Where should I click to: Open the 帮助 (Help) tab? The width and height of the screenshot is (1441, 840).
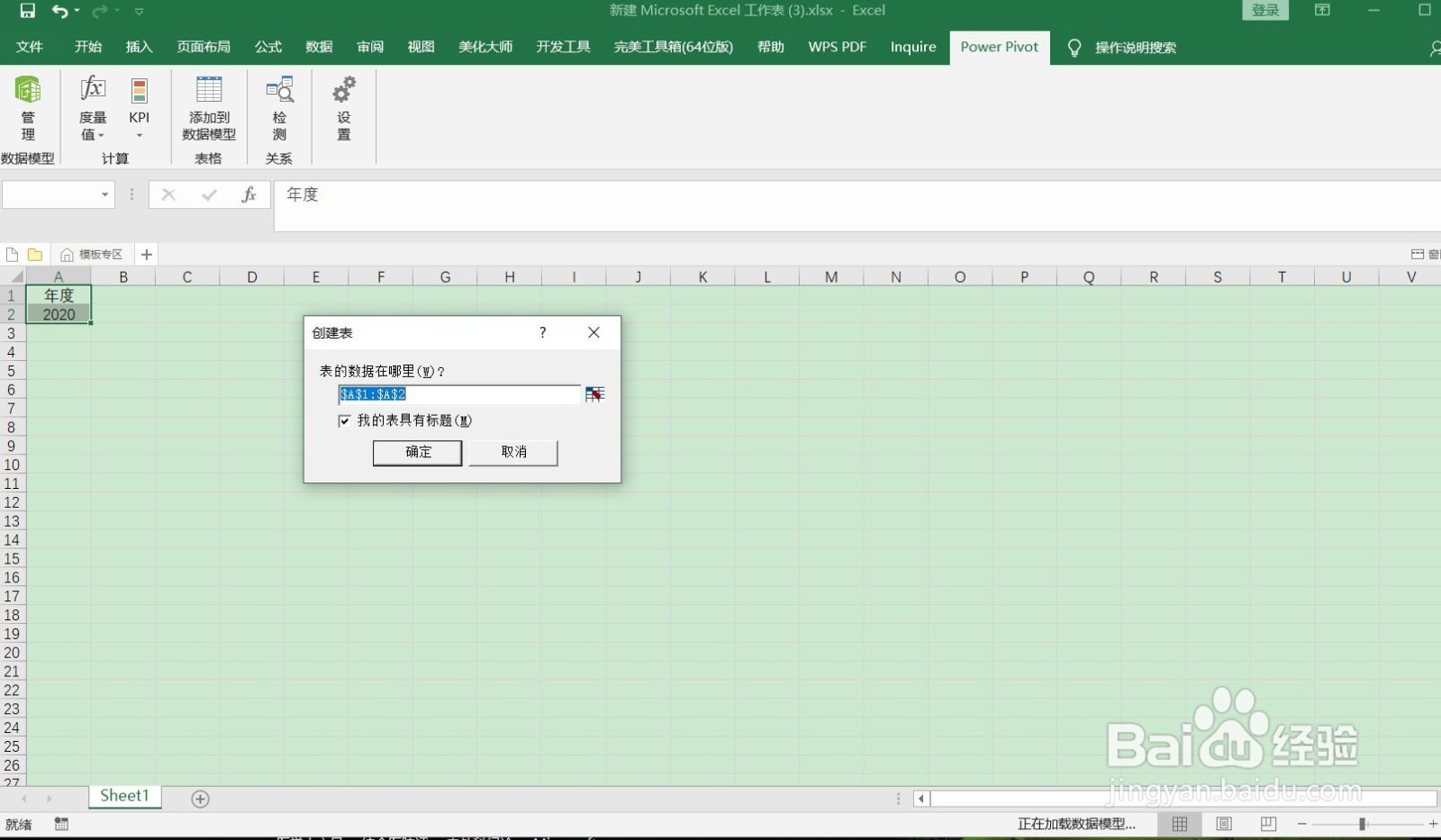tap(770, 47)
